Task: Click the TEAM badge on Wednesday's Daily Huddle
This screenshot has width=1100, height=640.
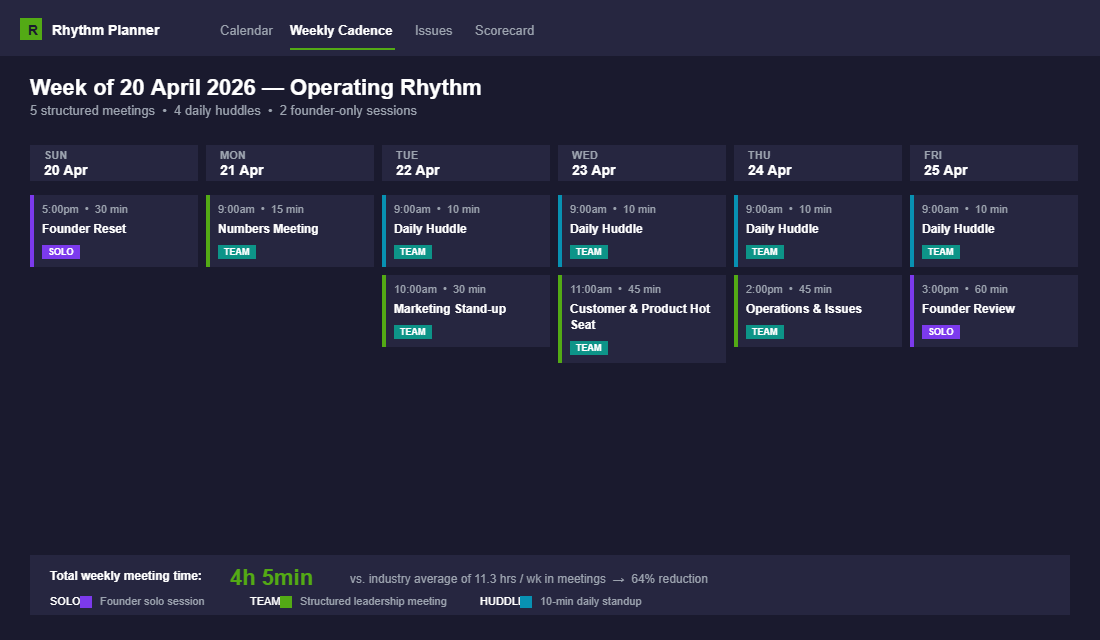Action: [x=588, y=252]
